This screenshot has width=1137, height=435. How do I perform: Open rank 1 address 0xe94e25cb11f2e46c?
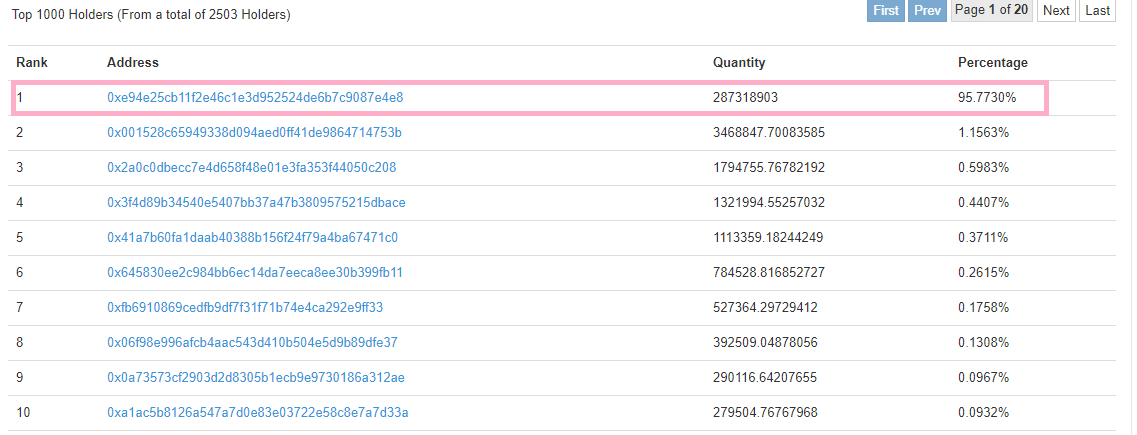tap(255, 98)
